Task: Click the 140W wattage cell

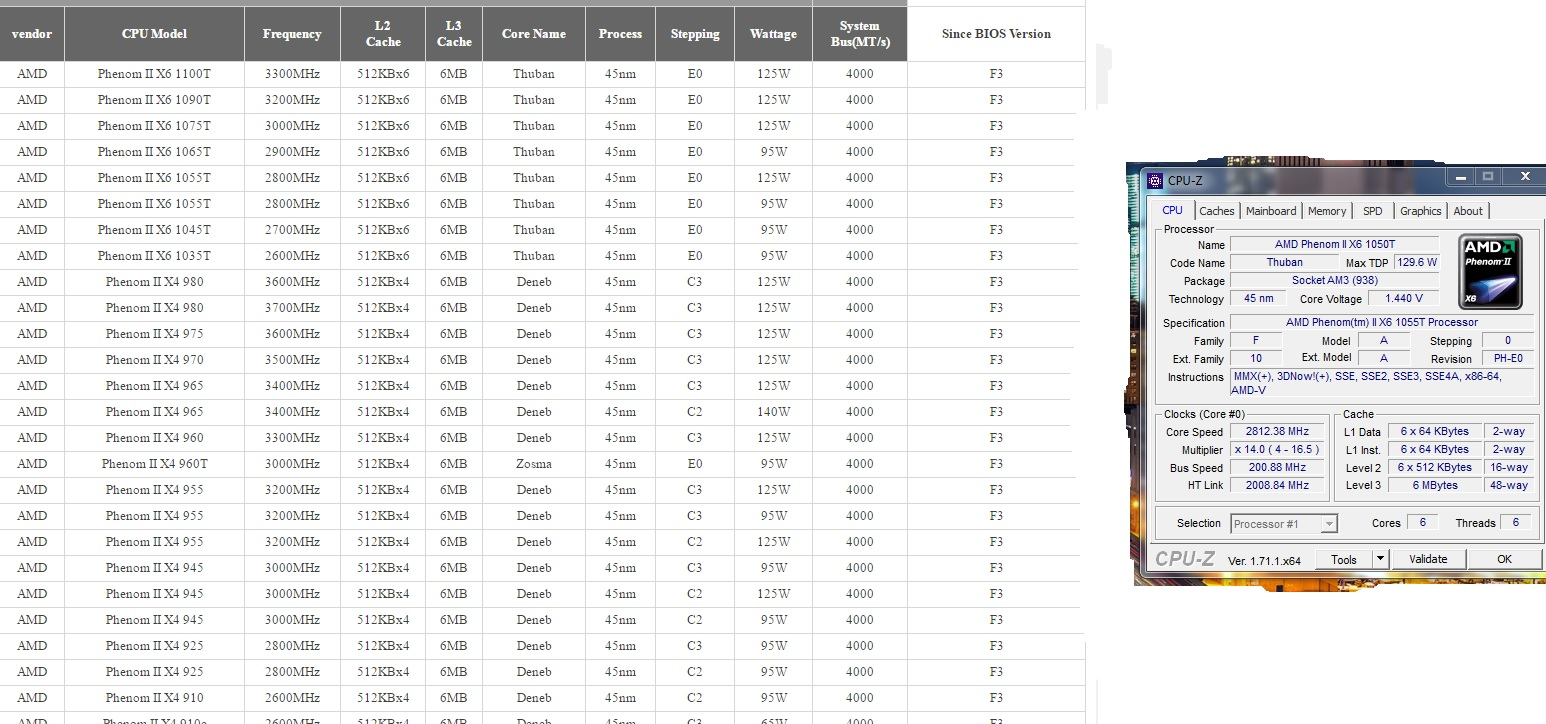Action: pyautogui.click(x=773, y=412)
